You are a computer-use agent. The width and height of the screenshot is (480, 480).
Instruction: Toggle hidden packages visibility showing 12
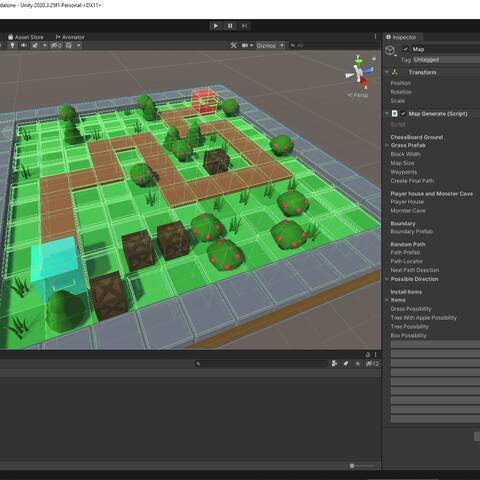[372, 364]
